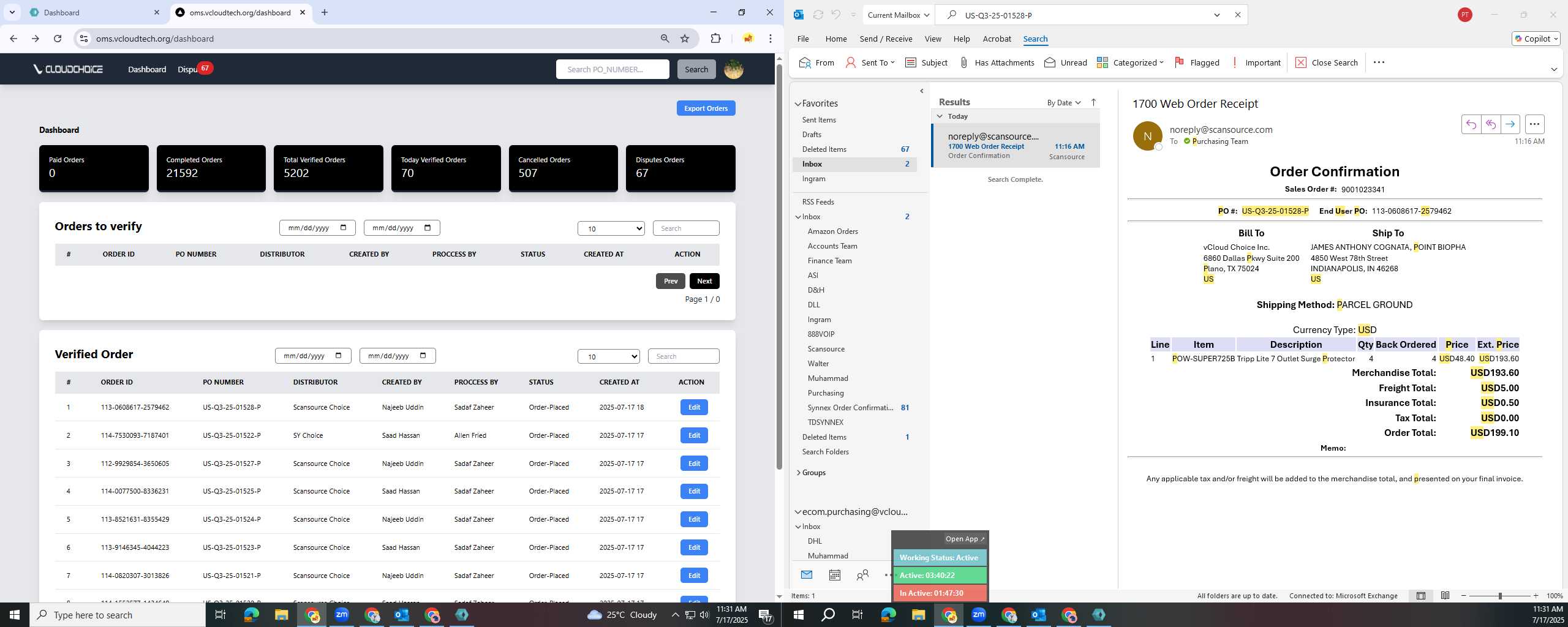Close the oms.vcloudtech.org tab
The image size is (1568, 627).
pos(303,12)
